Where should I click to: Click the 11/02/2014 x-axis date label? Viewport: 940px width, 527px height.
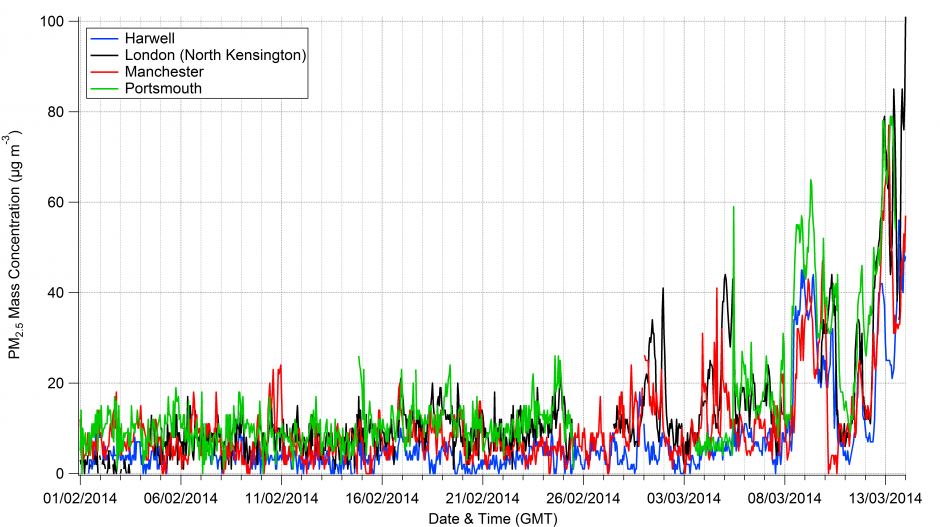281,499
